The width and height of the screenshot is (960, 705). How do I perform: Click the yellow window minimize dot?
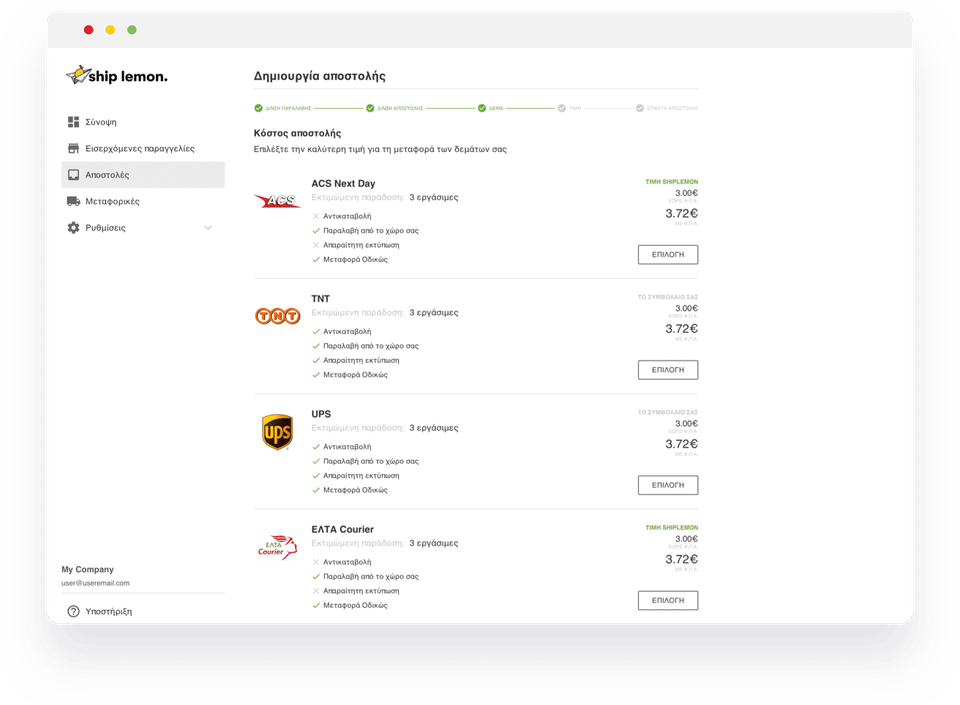pos(110,30)
